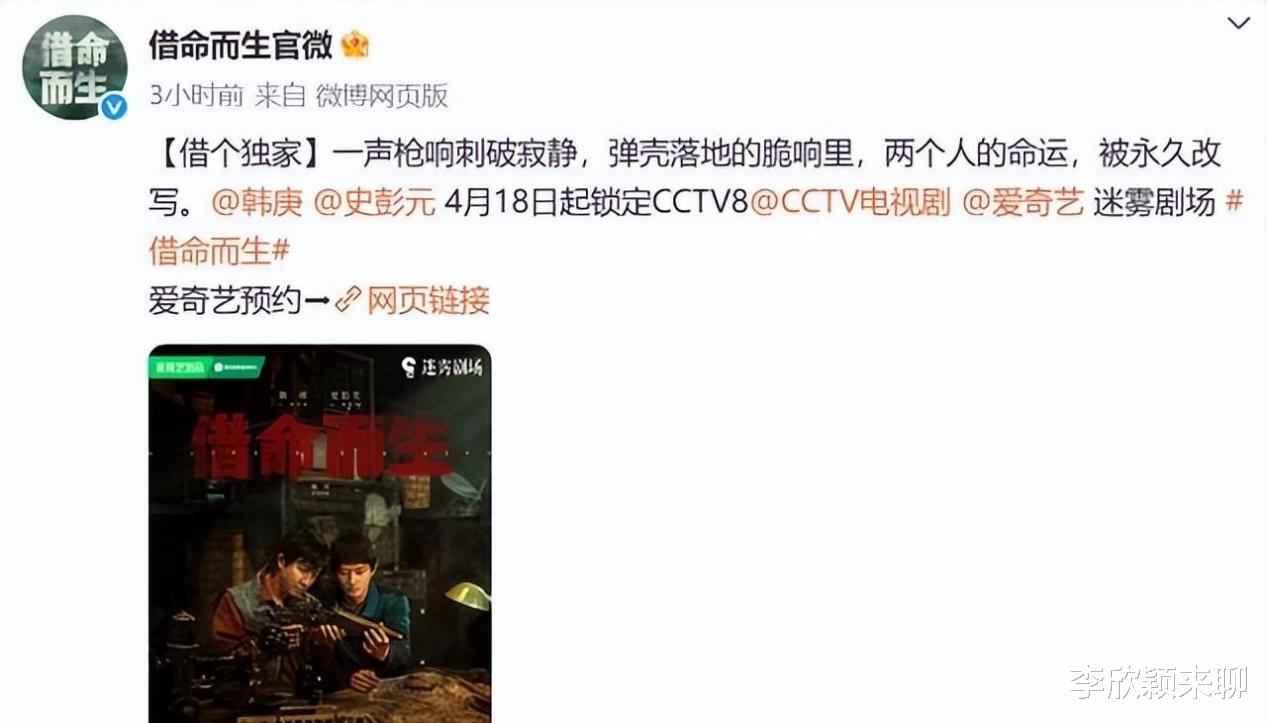The image size is (1267, 723).
Task: Open the @爱奇艺 mention
Action: point(1023,202)
